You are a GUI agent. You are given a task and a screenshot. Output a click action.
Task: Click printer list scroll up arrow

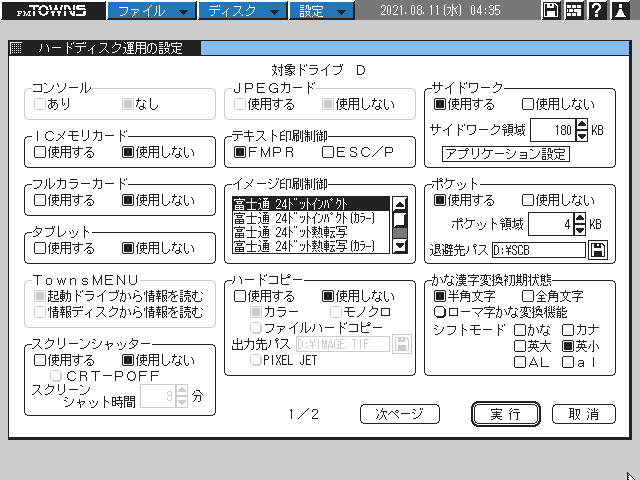pos(400,204)
